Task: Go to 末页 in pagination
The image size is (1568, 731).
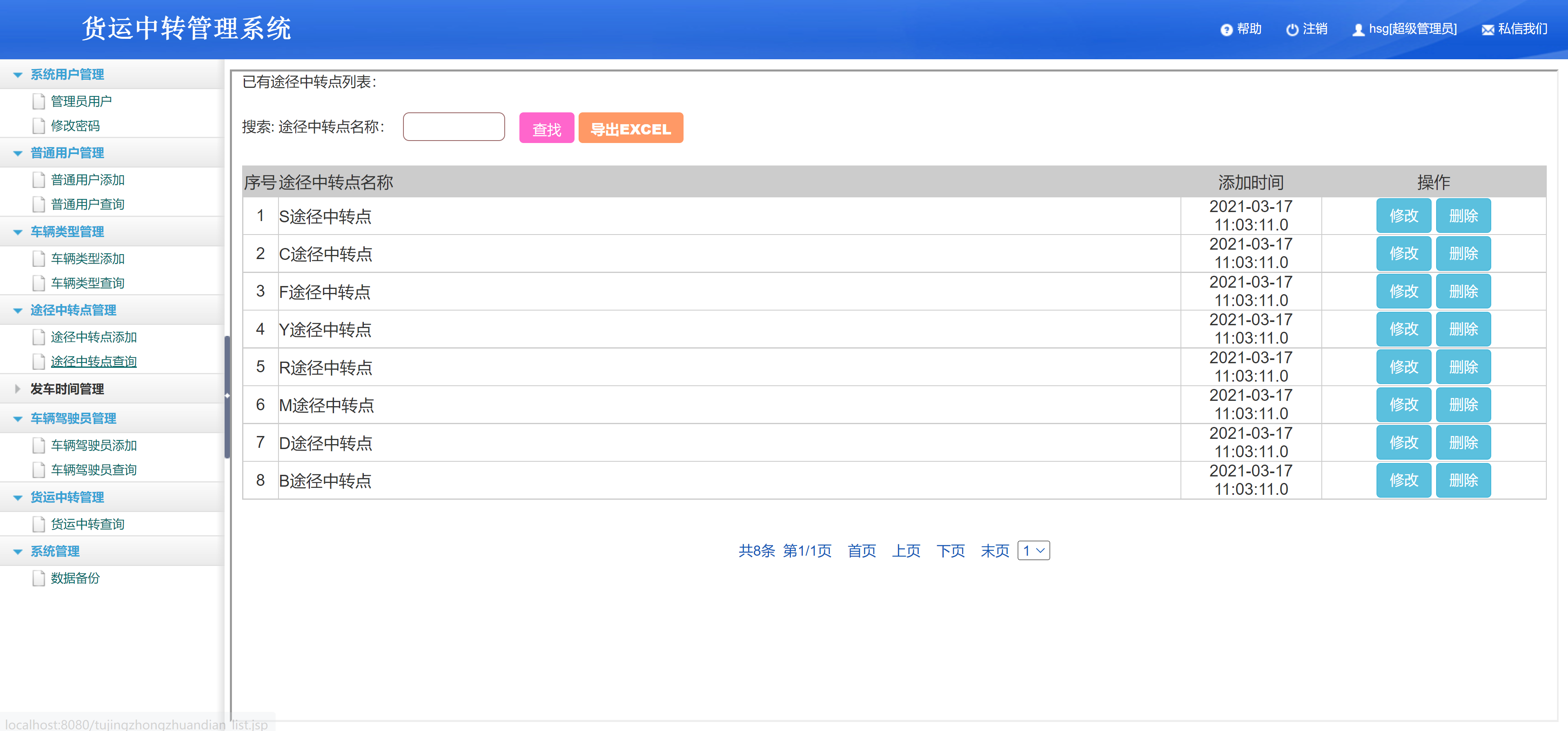Action: pyautogui.click(x=995, y=551)
